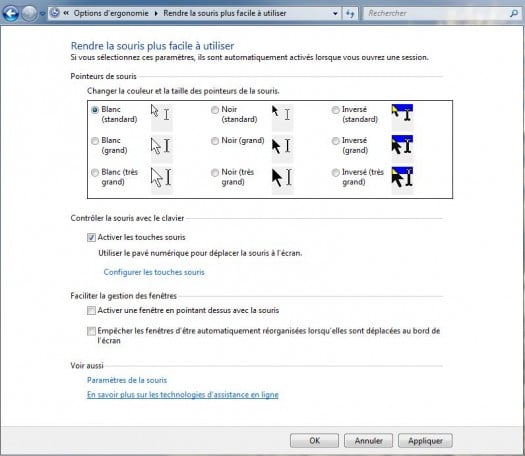Click the inverted standard pointer preview

pyautogui.click(x=402, y=117)
